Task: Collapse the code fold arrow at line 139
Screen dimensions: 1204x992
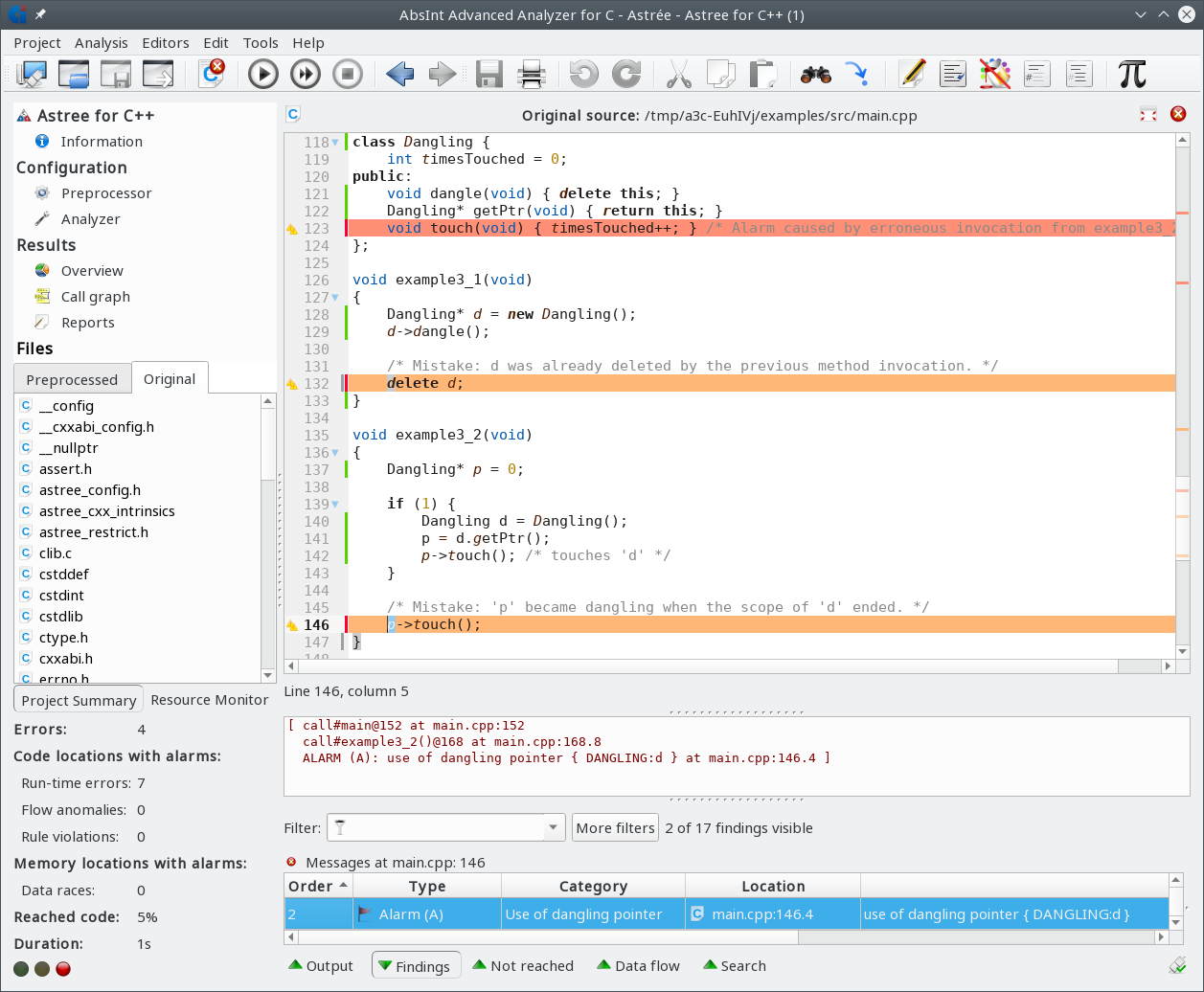Action: pos(335,505)
